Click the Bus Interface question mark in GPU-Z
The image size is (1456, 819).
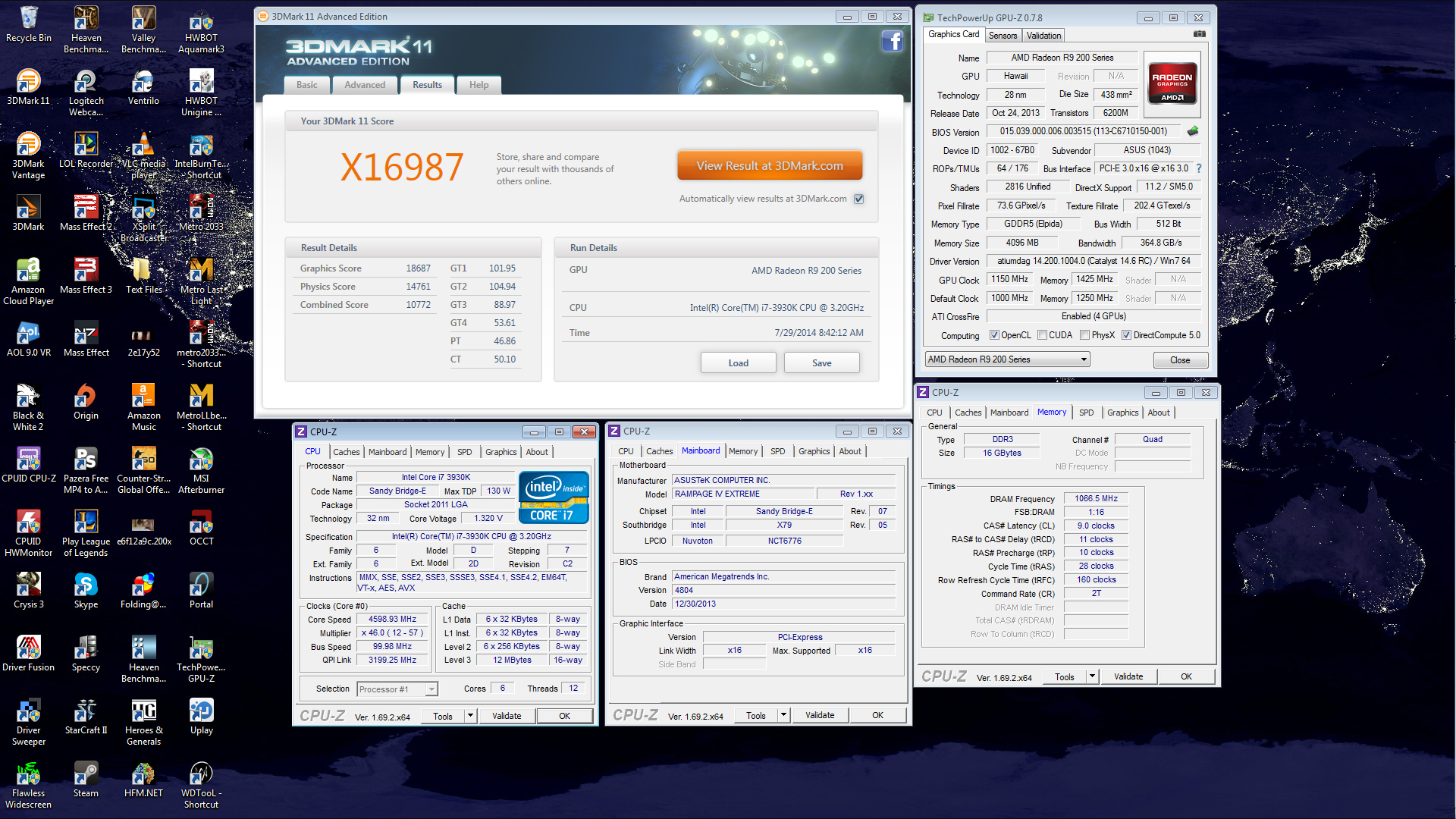(1199, 168)
